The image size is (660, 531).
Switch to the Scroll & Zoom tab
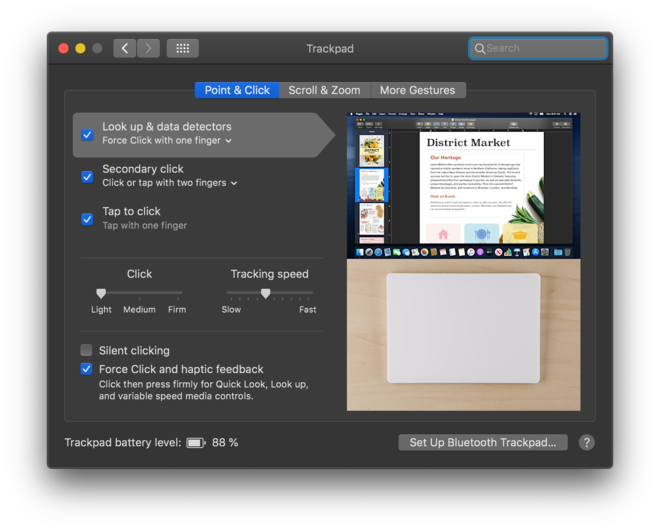tap(324, 90)
